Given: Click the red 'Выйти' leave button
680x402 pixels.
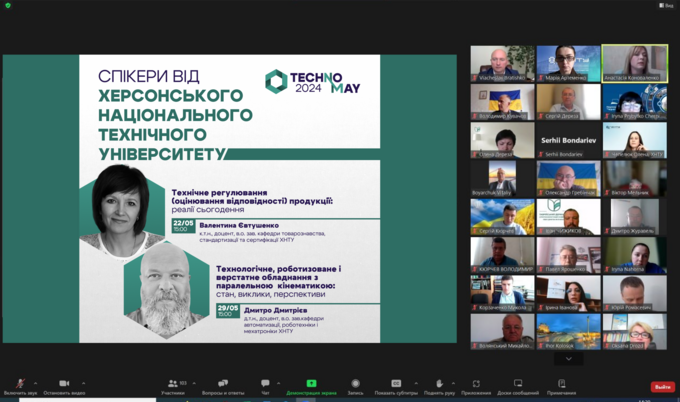Looking at the screenshot, I should coord(663,386).
